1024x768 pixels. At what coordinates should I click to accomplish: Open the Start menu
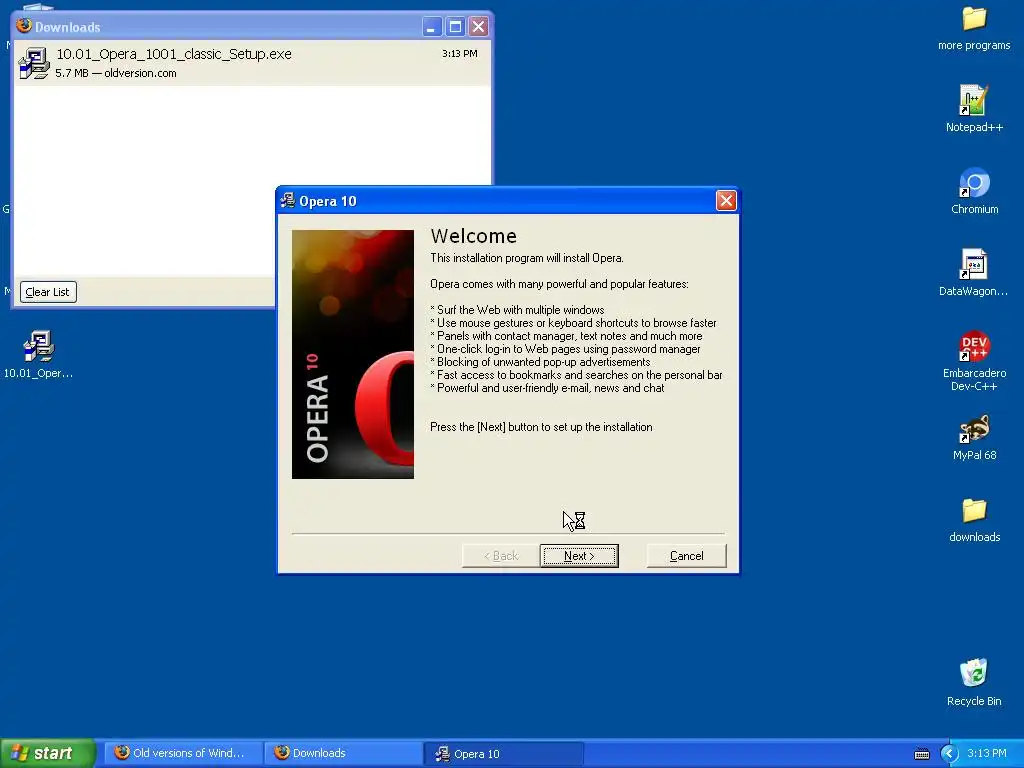point(48,754)
